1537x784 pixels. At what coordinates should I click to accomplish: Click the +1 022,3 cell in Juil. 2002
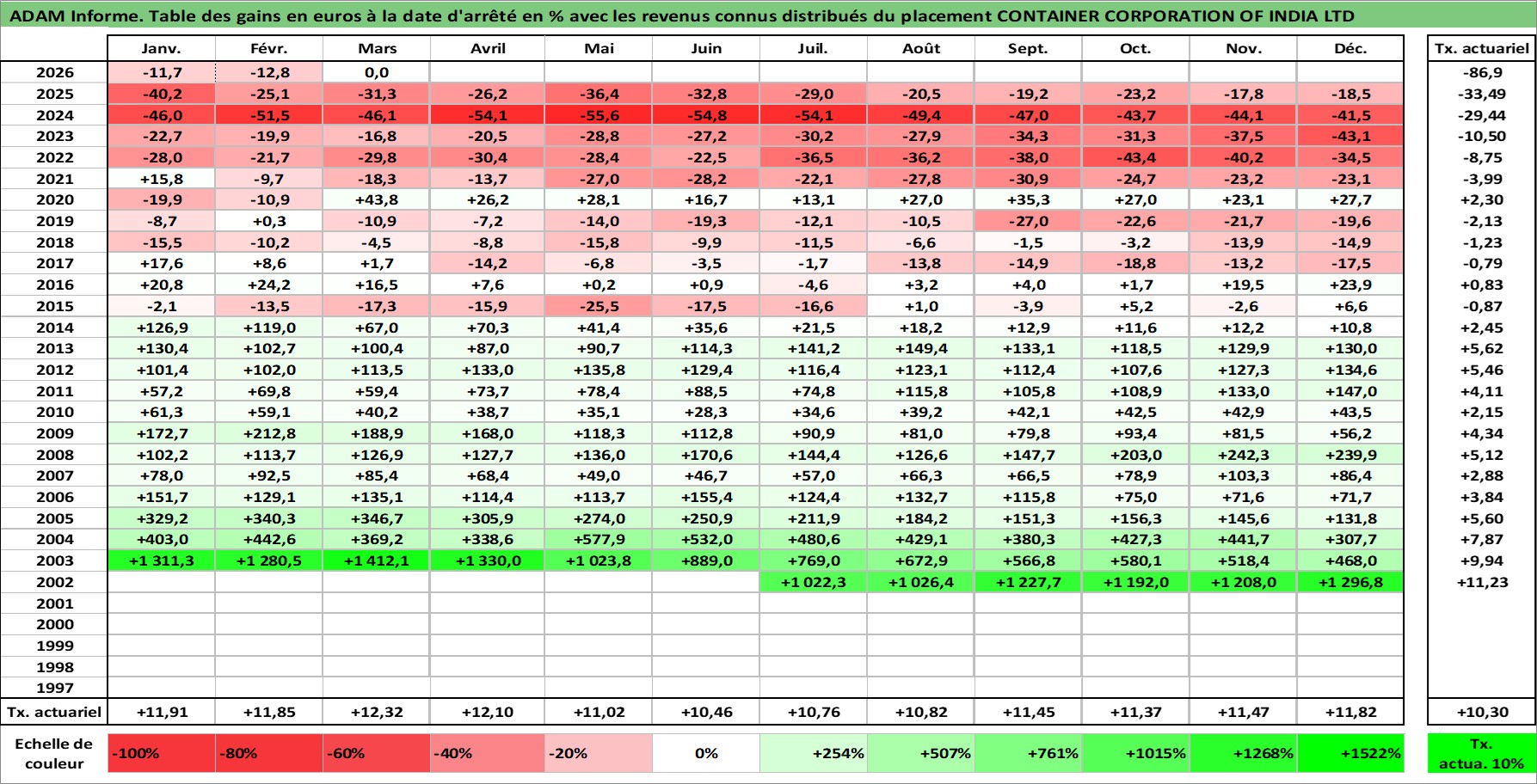click(814, 582)
